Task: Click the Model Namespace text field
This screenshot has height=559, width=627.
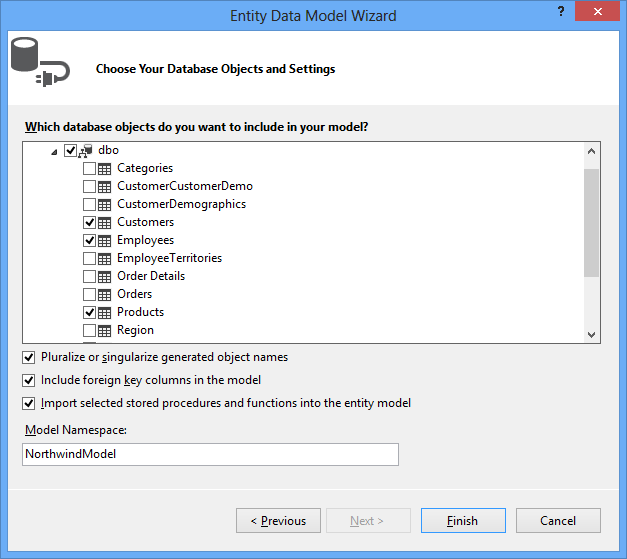Action: (210, 454)
